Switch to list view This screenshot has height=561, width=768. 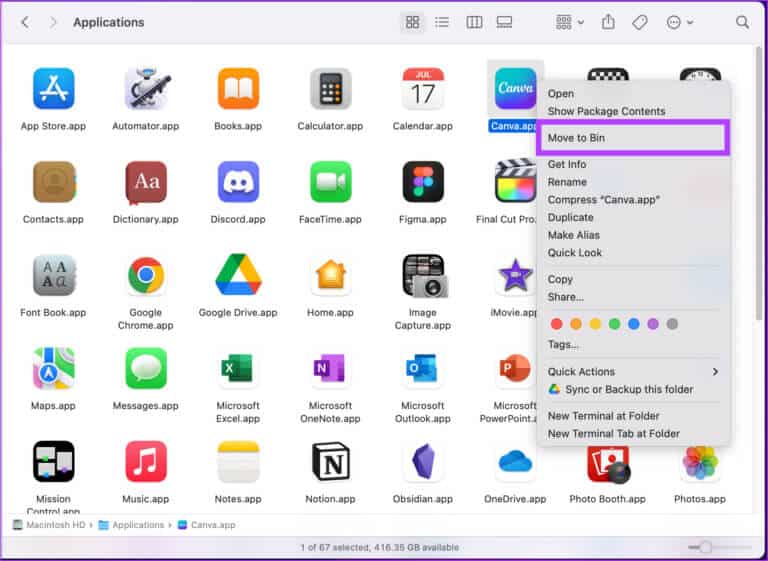(442, 22)
